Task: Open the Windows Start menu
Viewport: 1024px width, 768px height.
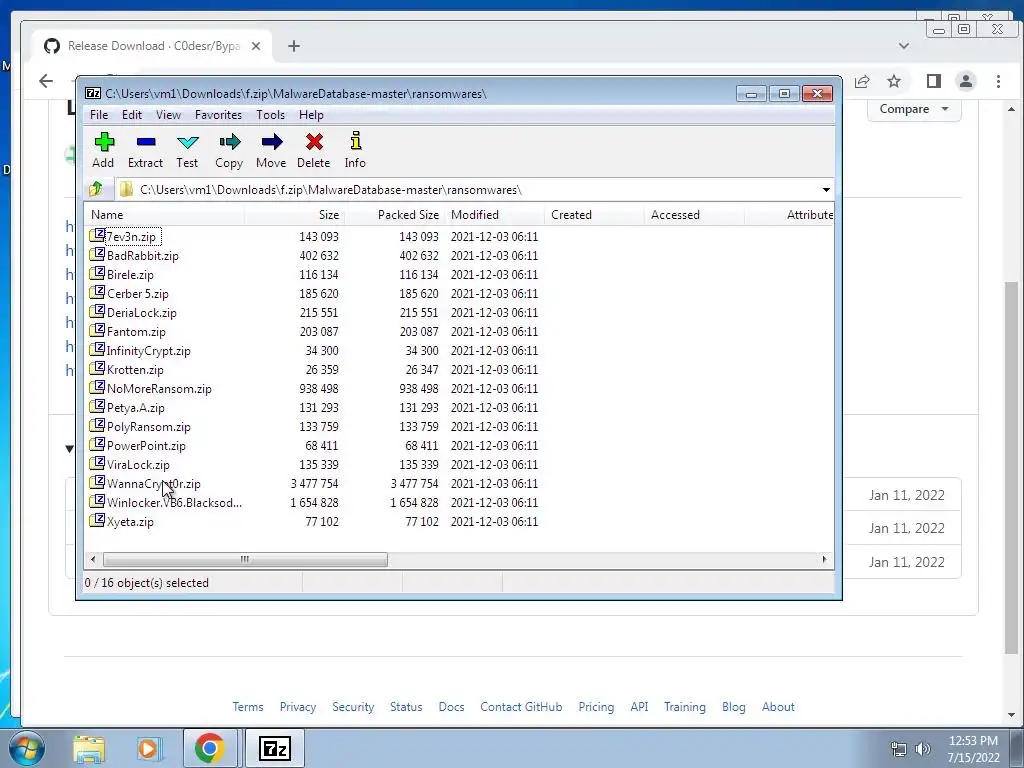Action: (26, 748)
